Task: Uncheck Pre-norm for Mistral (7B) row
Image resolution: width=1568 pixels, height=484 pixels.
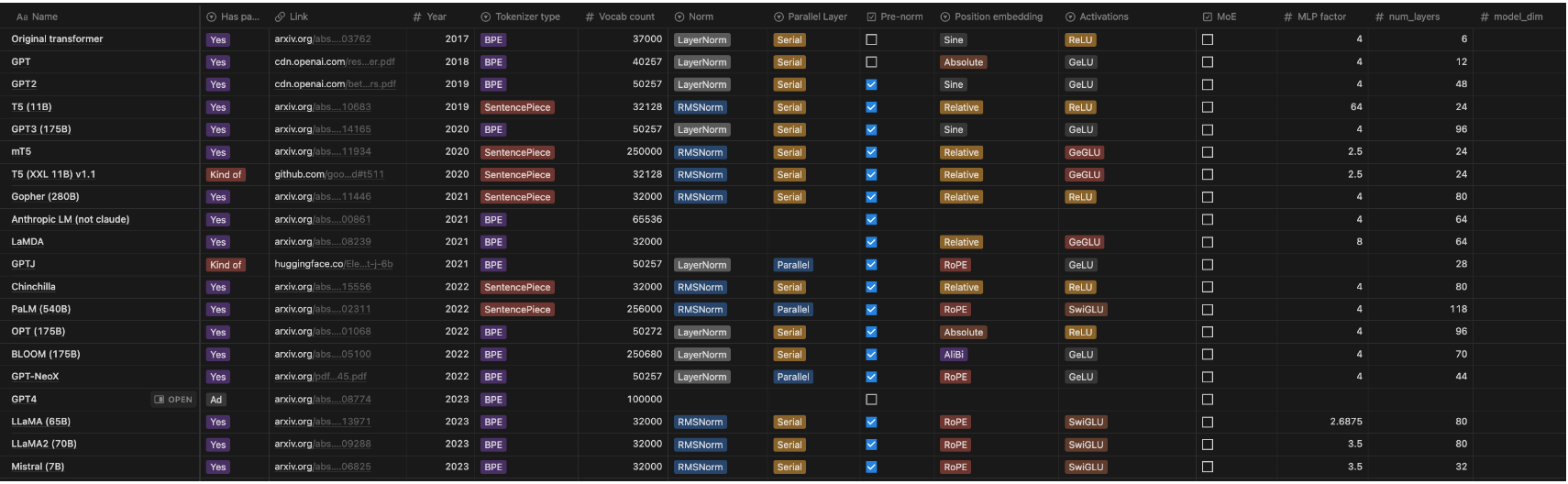Action: coord(871,467)
